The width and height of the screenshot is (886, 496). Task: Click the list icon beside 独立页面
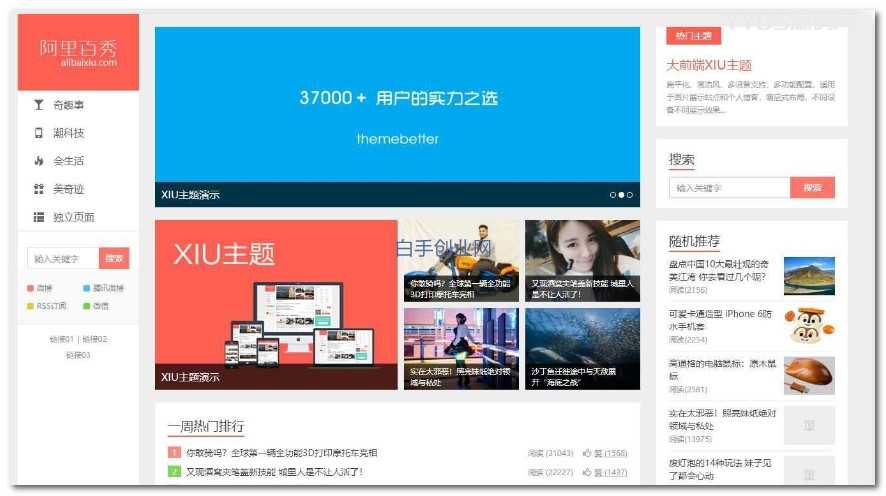(39, 217)
